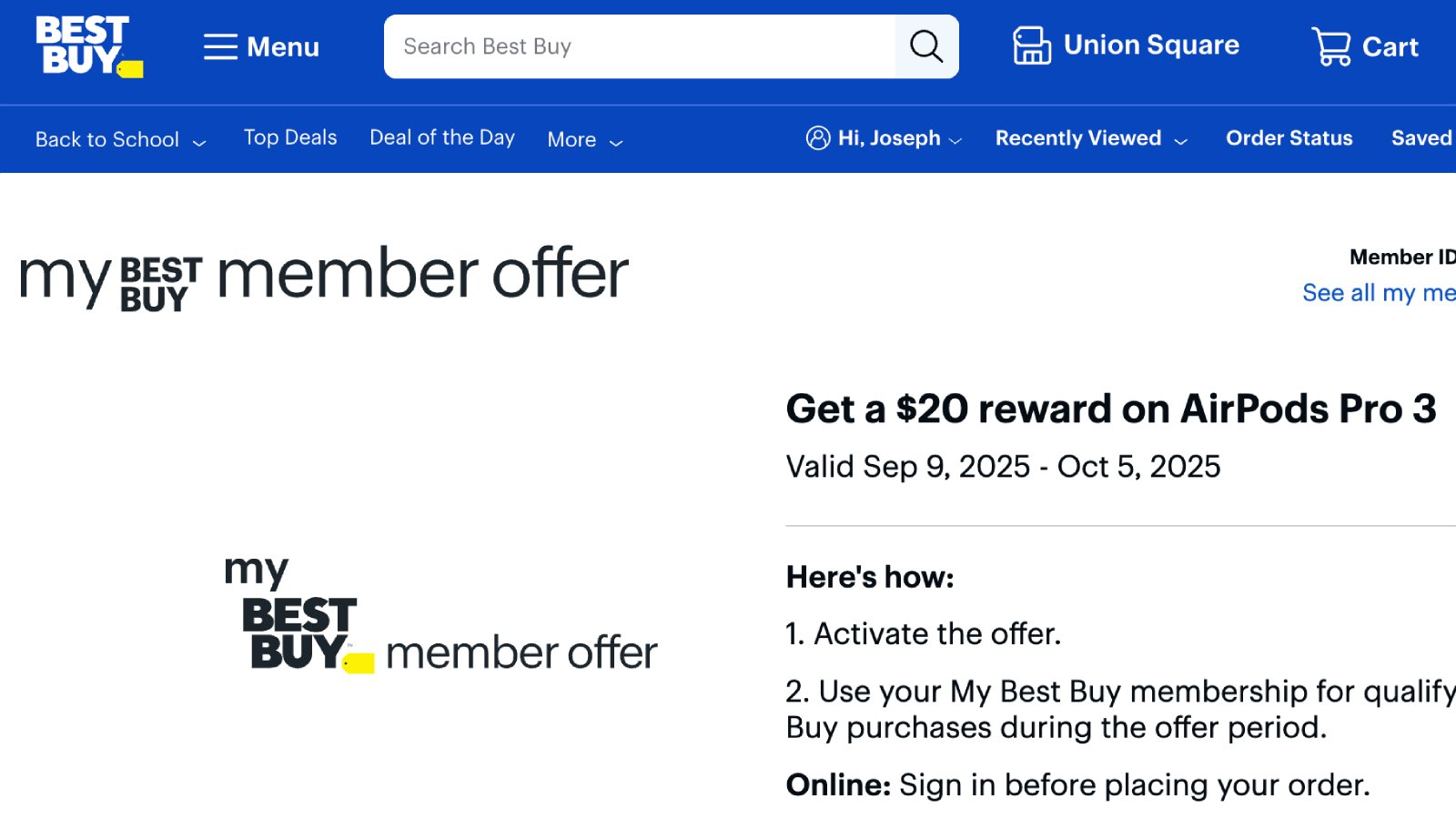The height and width of the screenshot is (819, 1456).
Task: Open Order Status page
Action: pyautogui.click(x=1289, y=138)
